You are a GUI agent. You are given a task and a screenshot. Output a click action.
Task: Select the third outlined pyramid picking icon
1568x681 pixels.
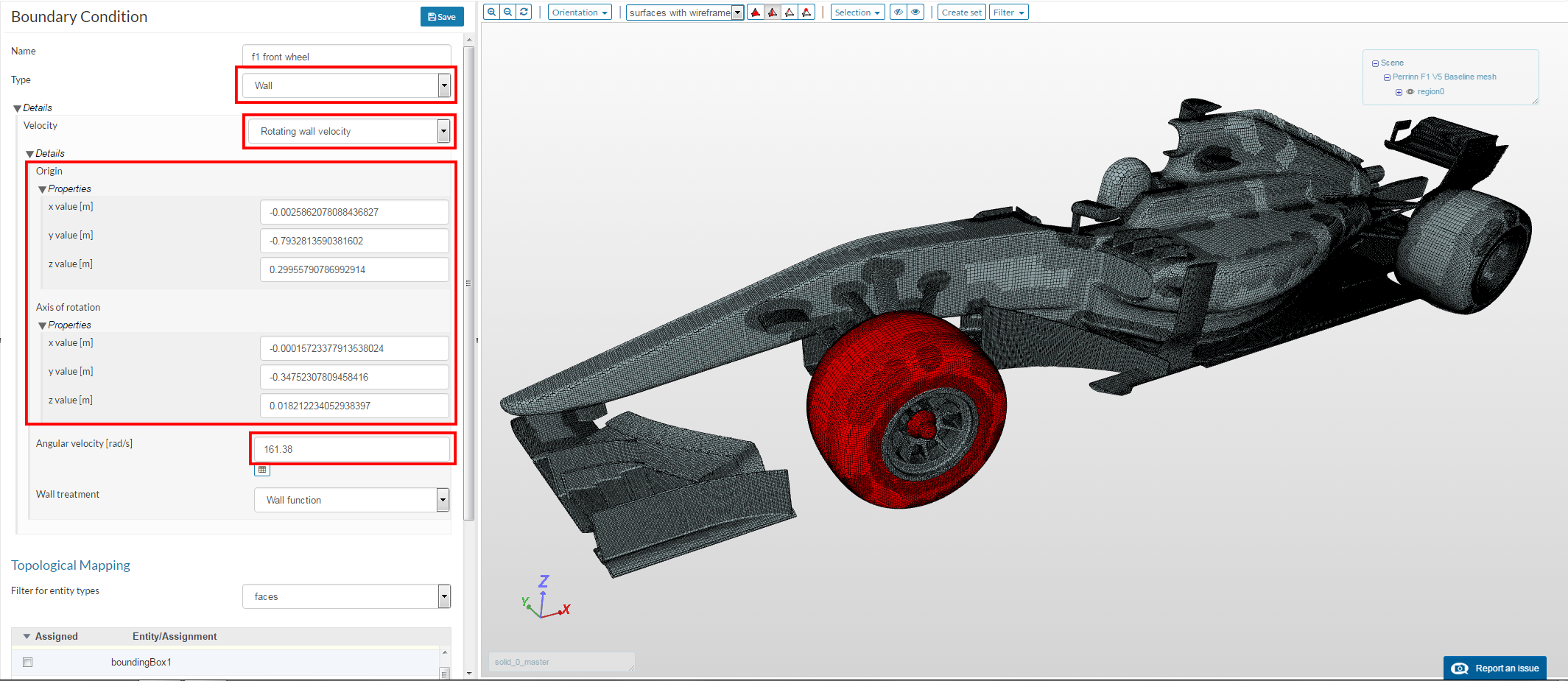(790, 13)
